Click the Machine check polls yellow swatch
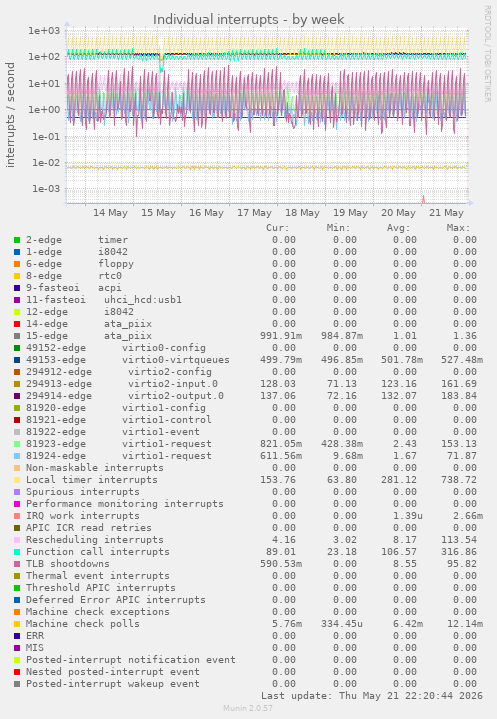Screen dimensions: 497x719 pos(17,624)
